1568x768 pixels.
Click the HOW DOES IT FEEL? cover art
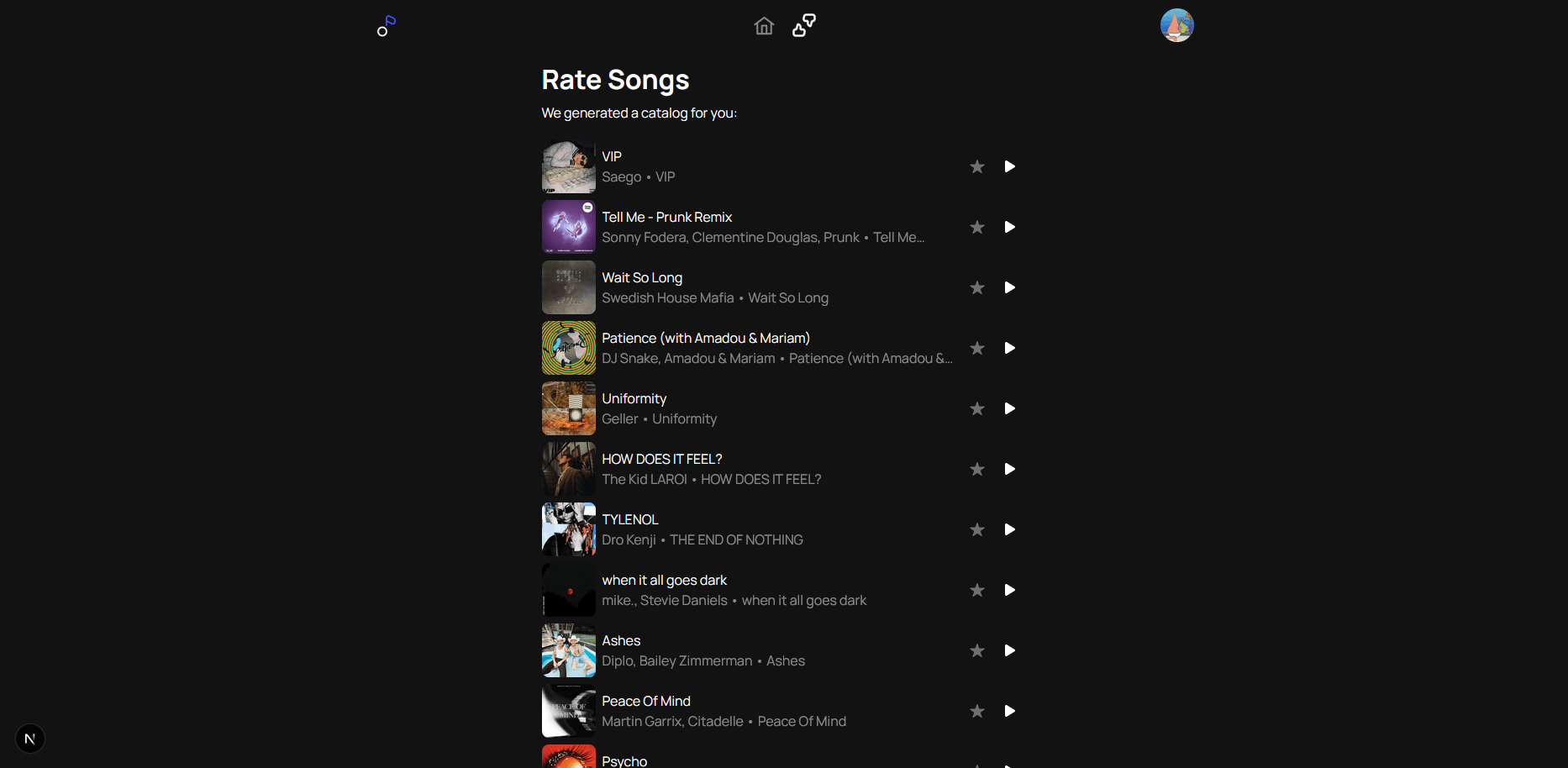pos(569,469)
